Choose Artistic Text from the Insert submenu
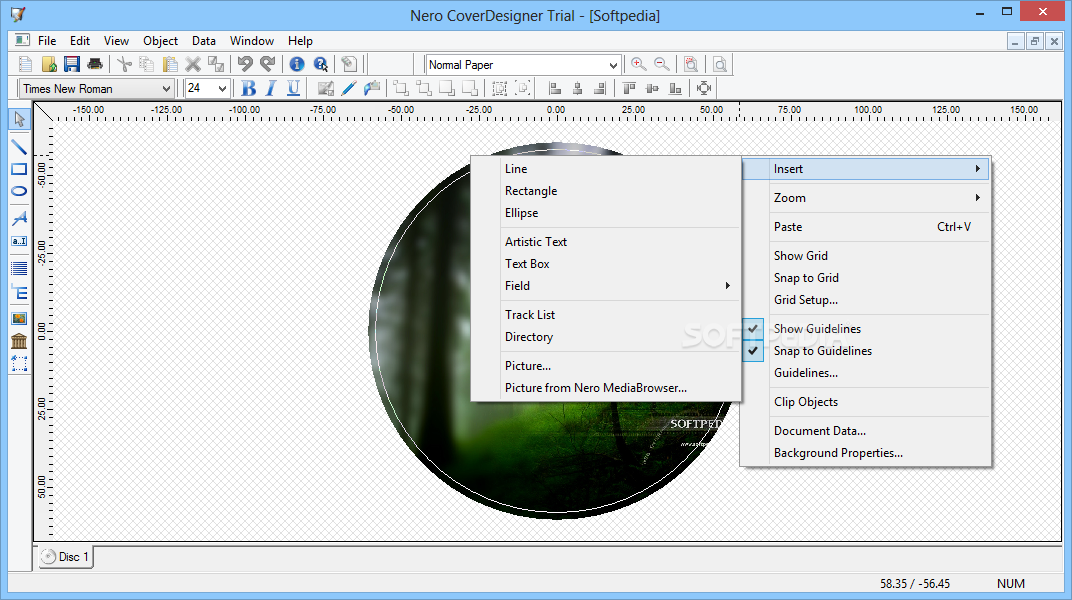The image size is (1072, 600). coord(606,242)
